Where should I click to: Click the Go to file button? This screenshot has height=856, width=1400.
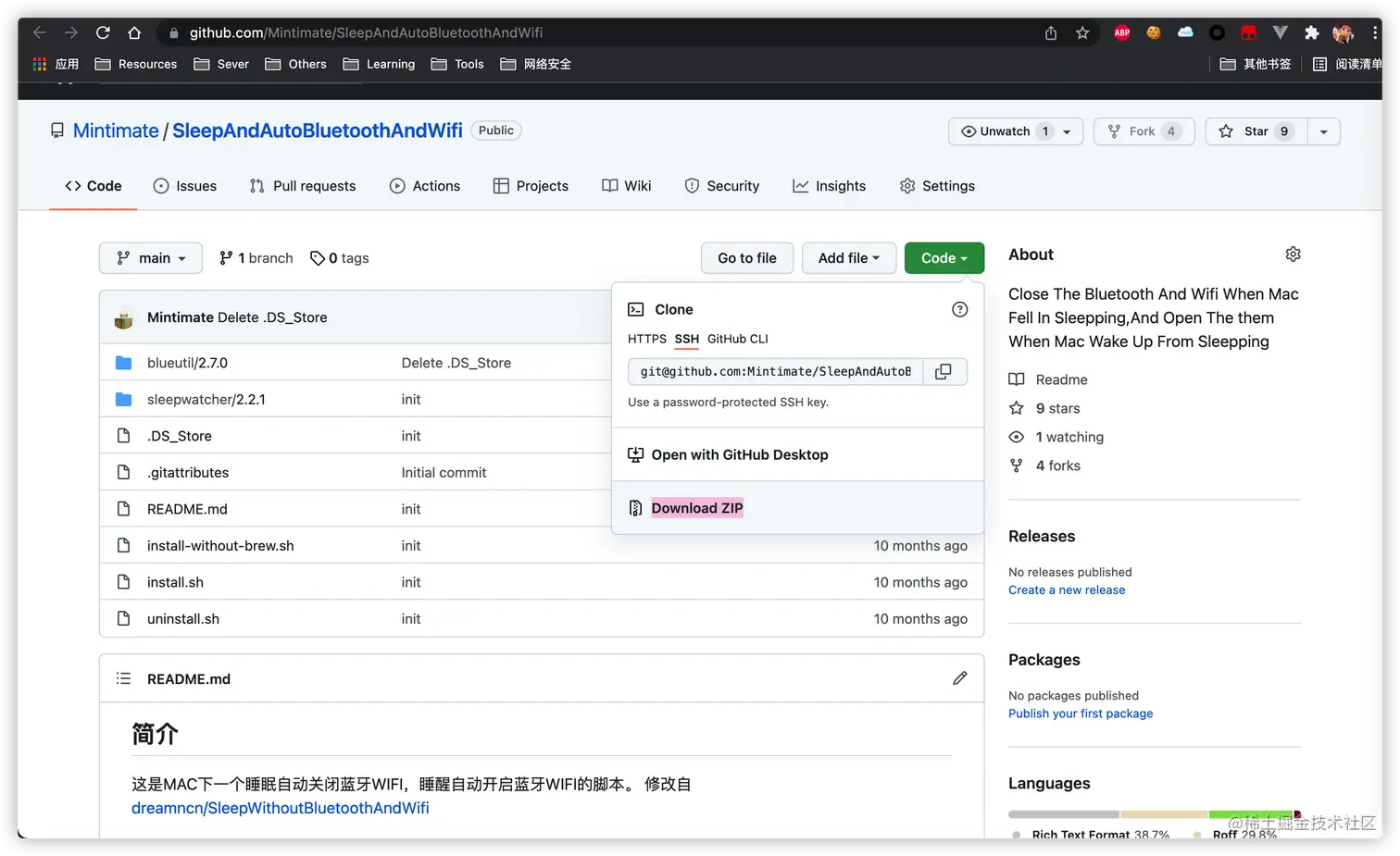(747, 258)
